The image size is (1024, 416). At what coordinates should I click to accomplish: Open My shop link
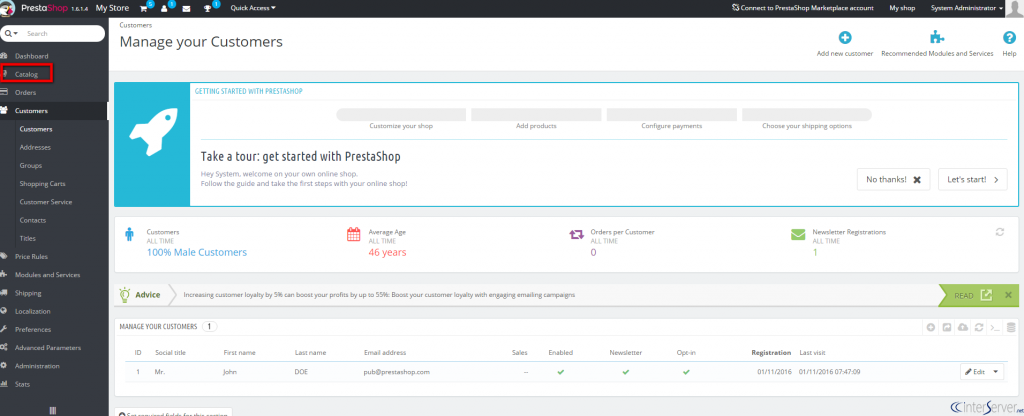pos(902,8)
